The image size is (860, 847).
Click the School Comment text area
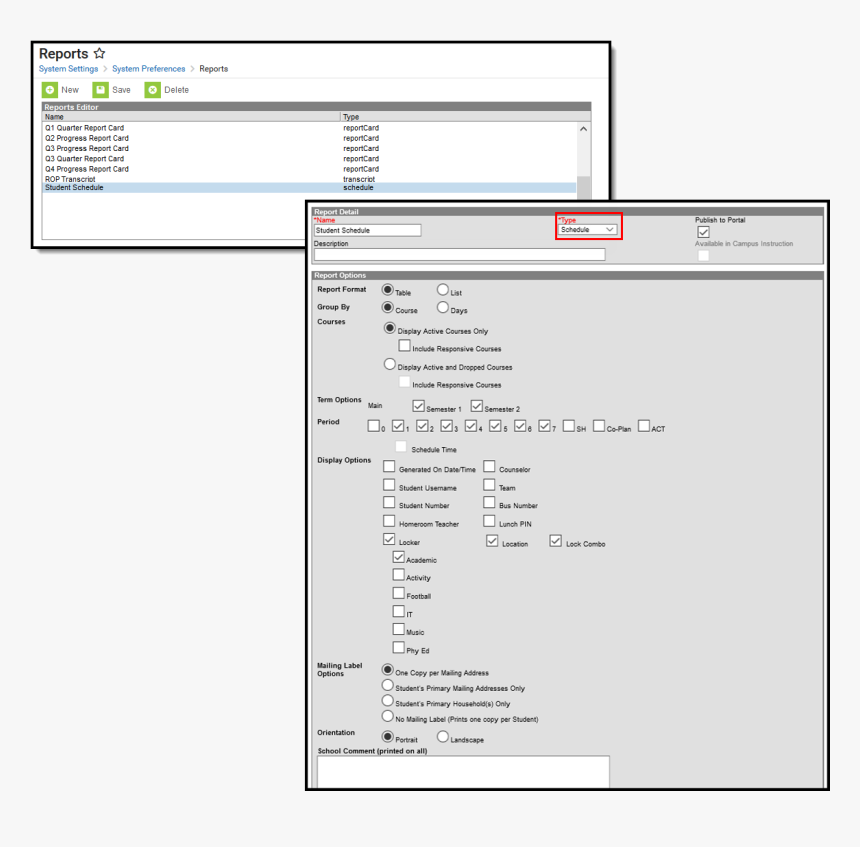tap(463, 771)
